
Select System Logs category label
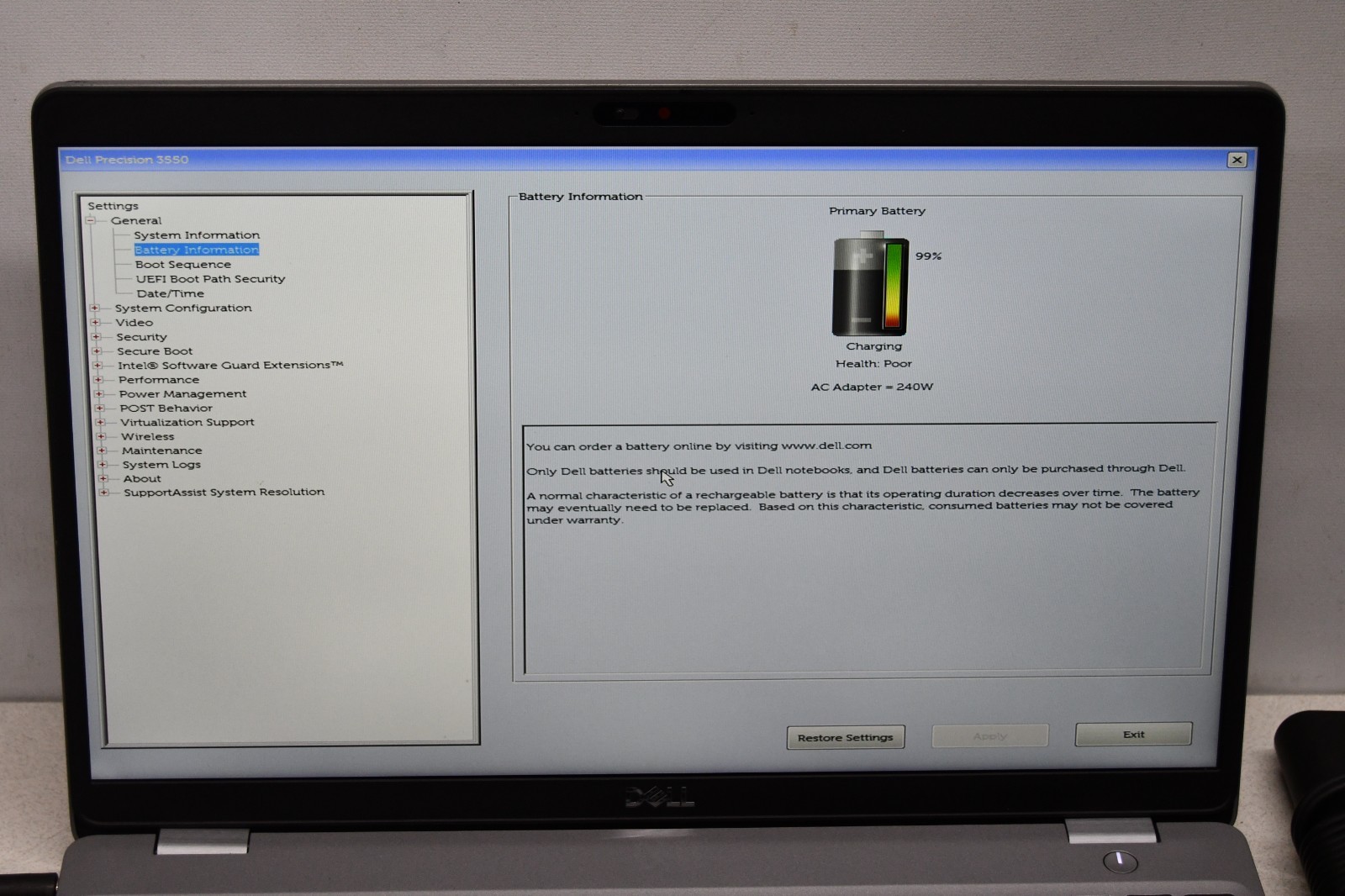[161, 464]
